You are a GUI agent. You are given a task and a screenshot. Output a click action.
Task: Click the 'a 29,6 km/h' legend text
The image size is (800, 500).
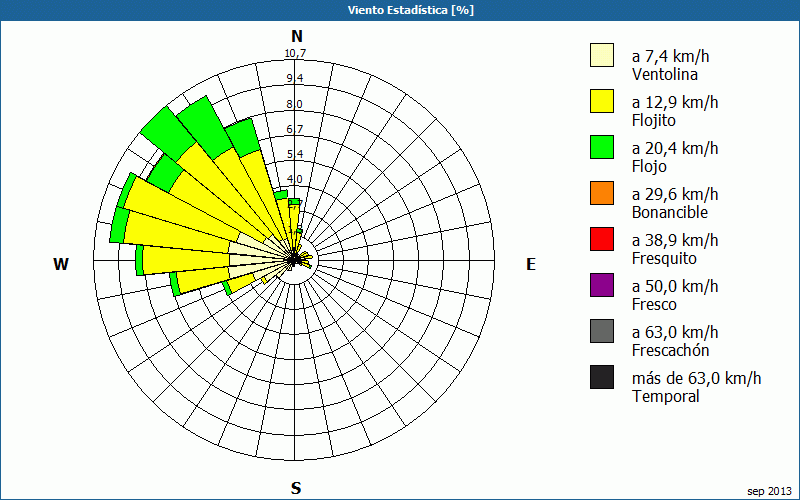click(x=675, y=194)
